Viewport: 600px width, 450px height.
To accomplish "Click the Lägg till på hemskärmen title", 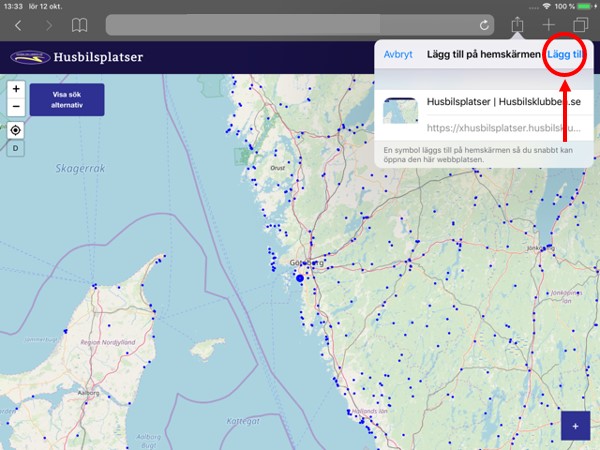I will coord(484,54).
